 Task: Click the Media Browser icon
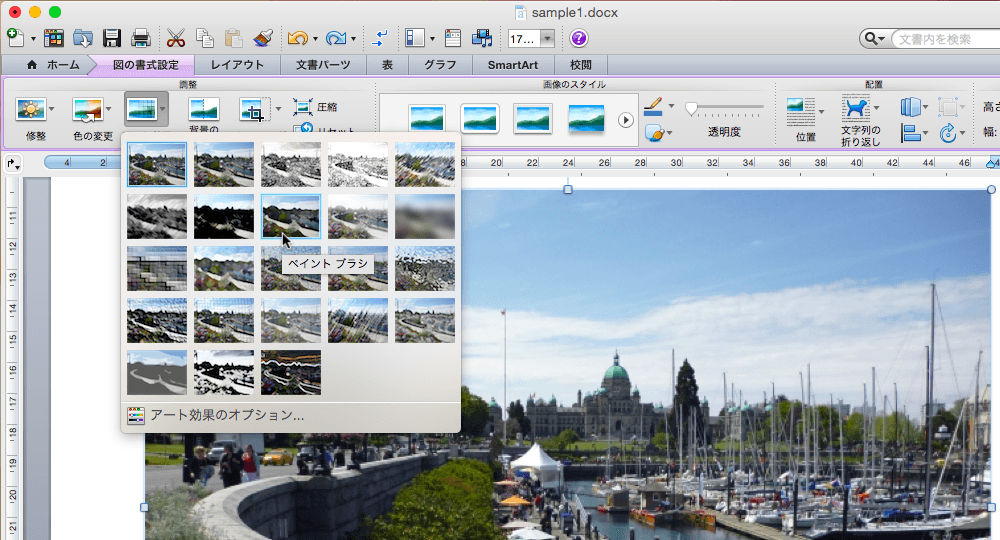coord(483,39)
